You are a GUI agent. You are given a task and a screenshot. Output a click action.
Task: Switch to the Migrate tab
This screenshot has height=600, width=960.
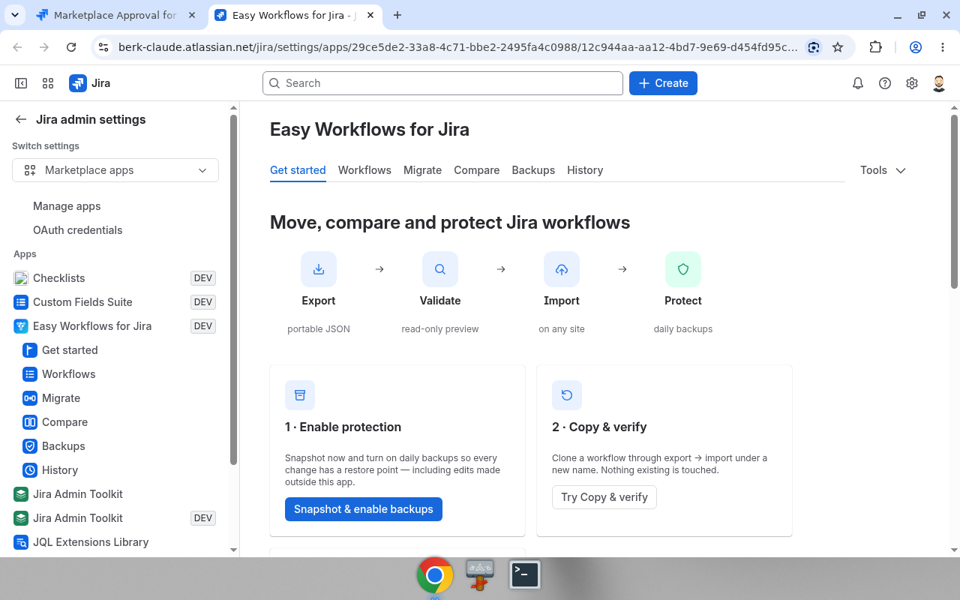[422, 170]
